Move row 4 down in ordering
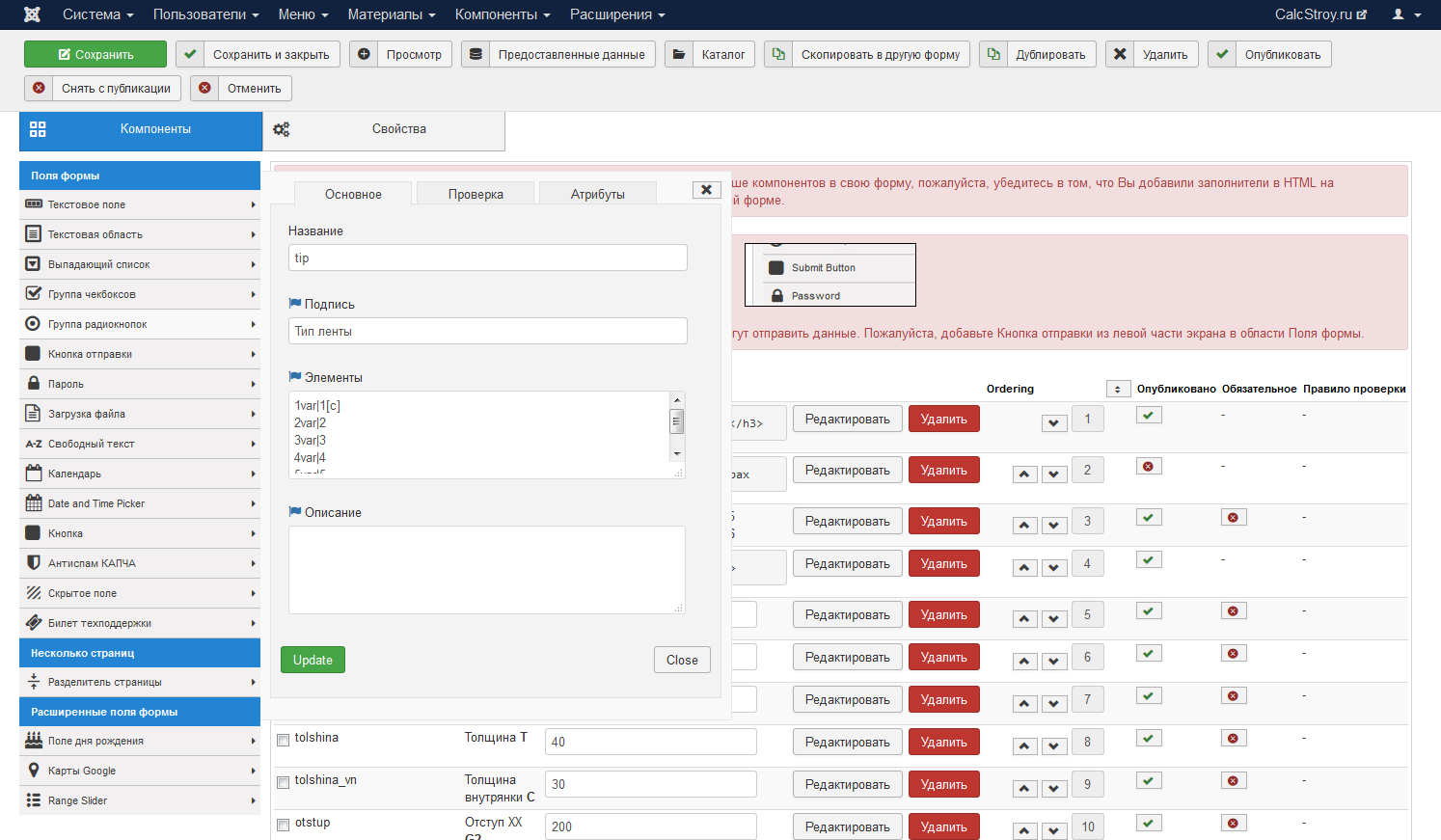 (x=1054, y=568)
